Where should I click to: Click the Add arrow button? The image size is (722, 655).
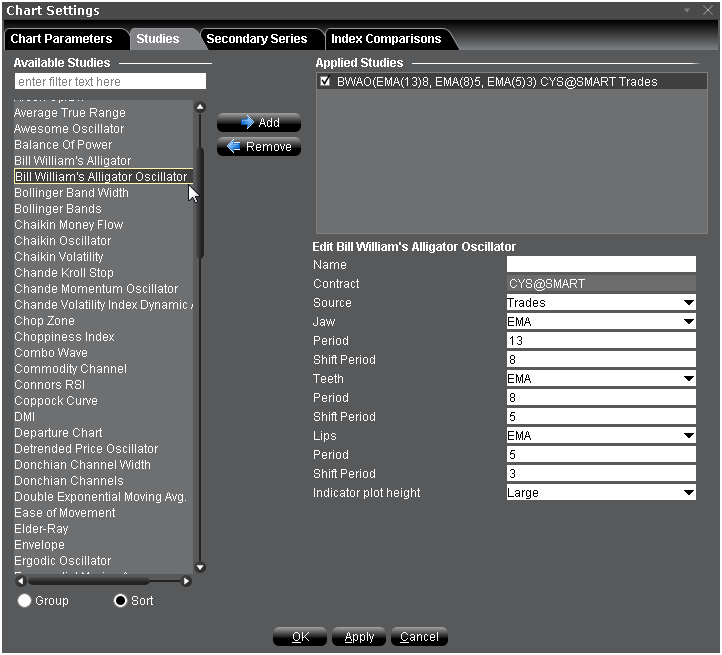[x=259, y=123]
